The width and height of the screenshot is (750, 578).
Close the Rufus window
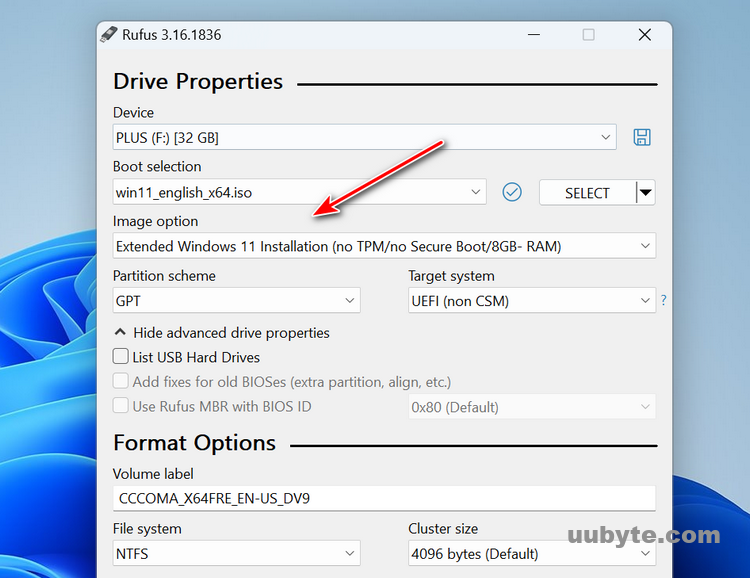pyautogui.click(x=645, y=35)
